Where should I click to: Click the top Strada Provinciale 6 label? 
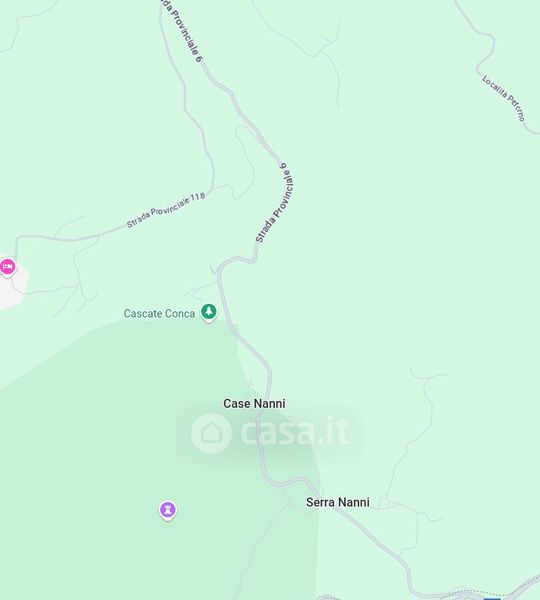point(181,30)
